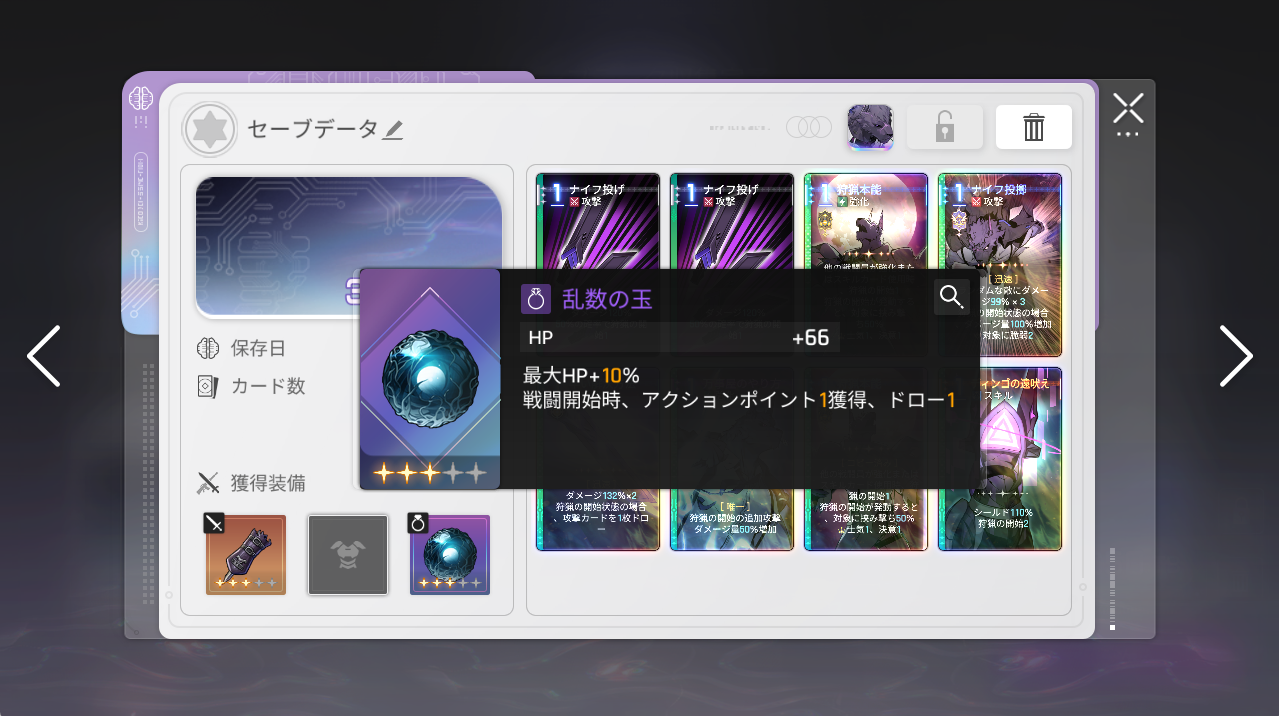
Task: Select the 乱数の玉 accessory slot
Action: click(x=450, y=555)
